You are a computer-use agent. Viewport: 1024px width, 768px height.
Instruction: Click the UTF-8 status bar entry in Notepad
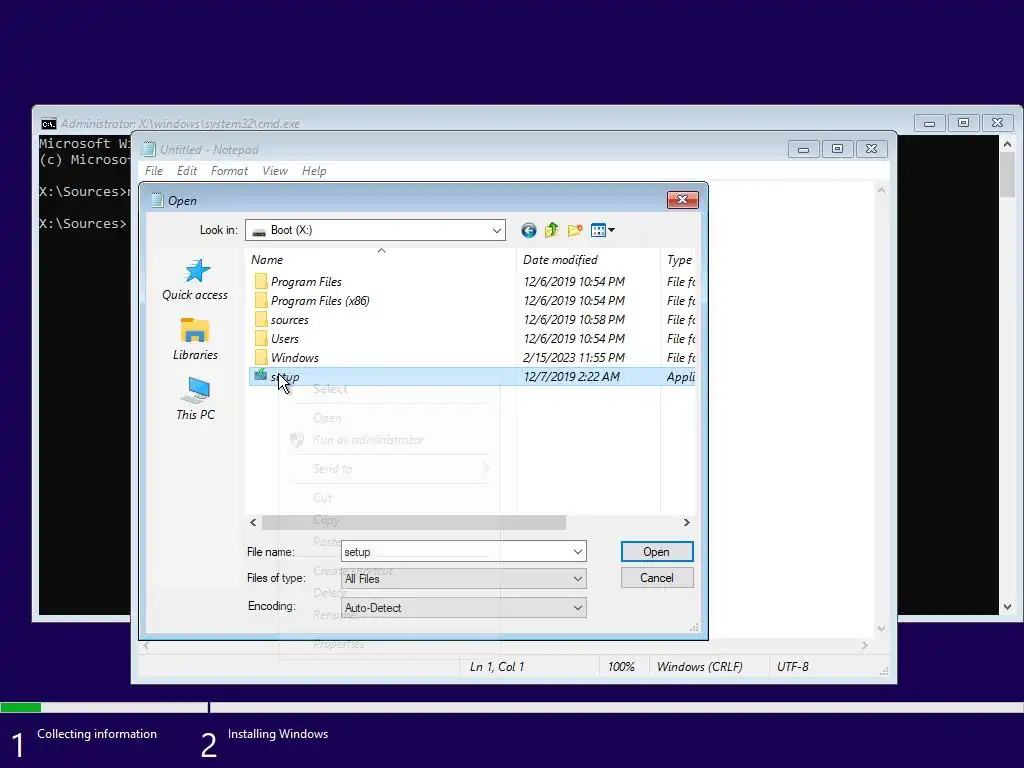(792, 667)
